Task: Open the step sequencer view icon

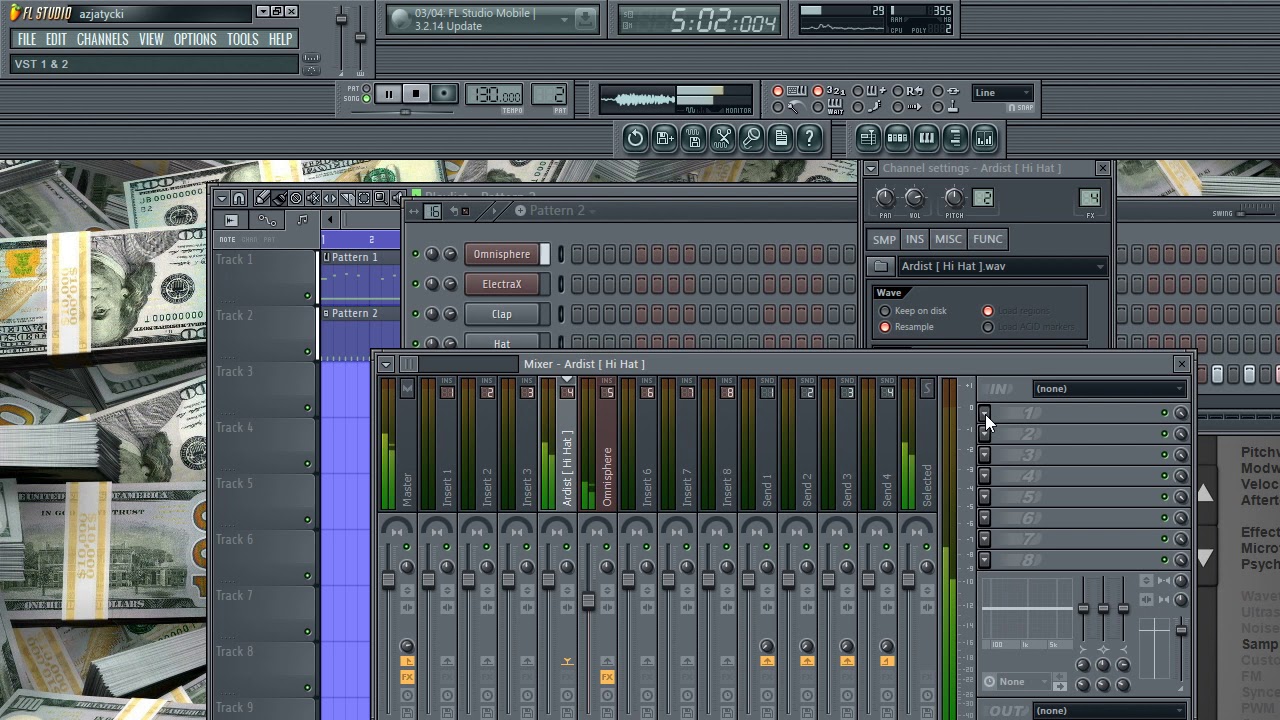Action: 897,138
